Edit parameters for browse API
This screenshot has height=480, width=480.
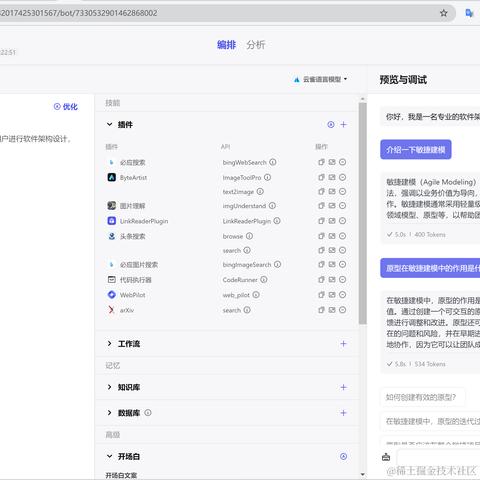(x=332, y=236)
